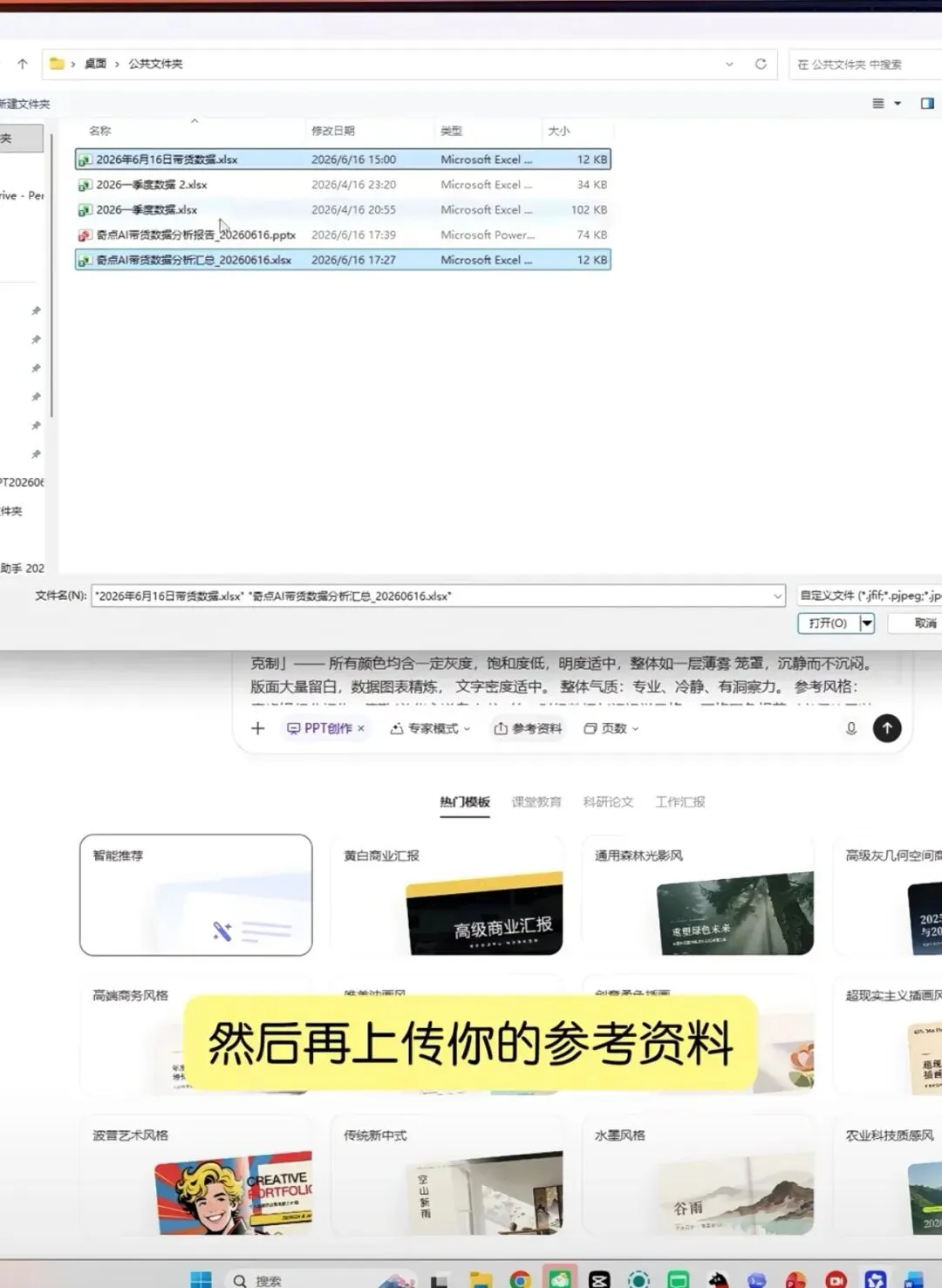This screenshot has width=942, height=1288.
Task: Refresh the 公共文件夹 folder view
Action: click(x=761, y=64)
